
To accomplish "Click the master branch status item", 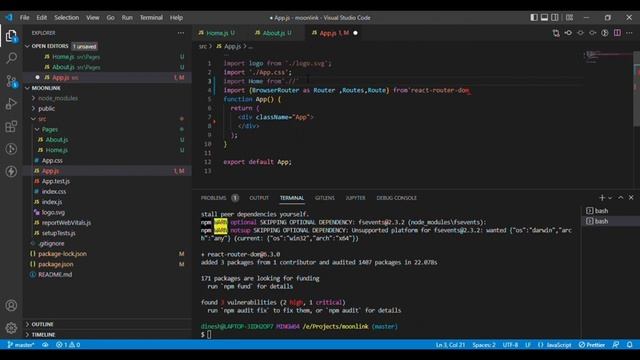I will (x=21, y=345).
